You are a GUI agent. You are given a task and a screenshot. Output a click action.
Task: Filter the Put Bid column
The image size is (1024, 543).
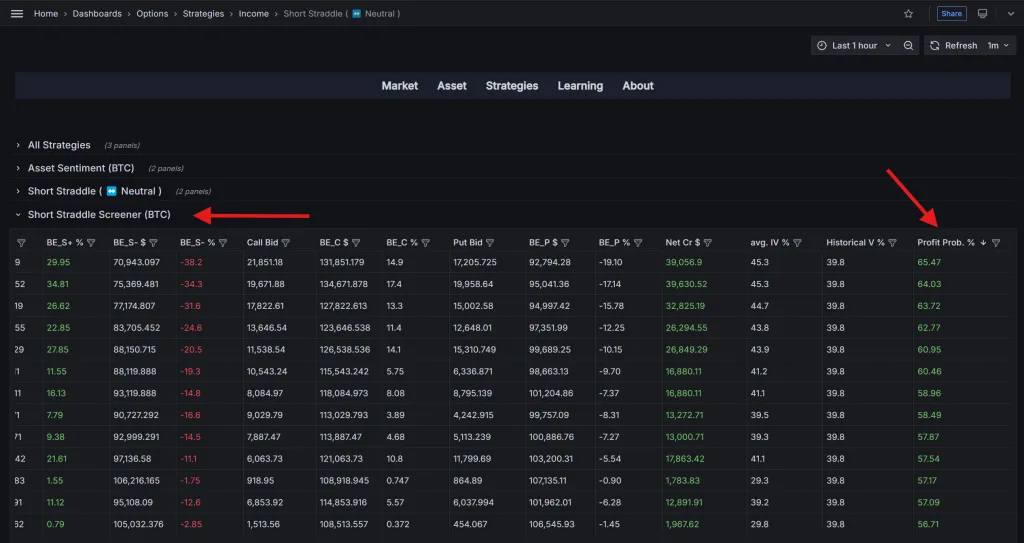(x=490, y=243)
